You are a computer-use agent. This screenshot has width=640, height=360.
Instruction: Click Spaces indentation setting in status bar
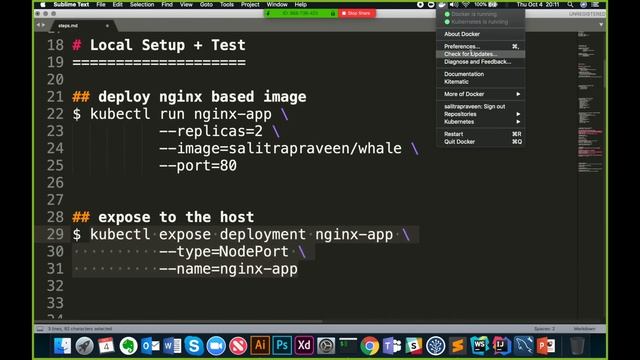point(544,329)
